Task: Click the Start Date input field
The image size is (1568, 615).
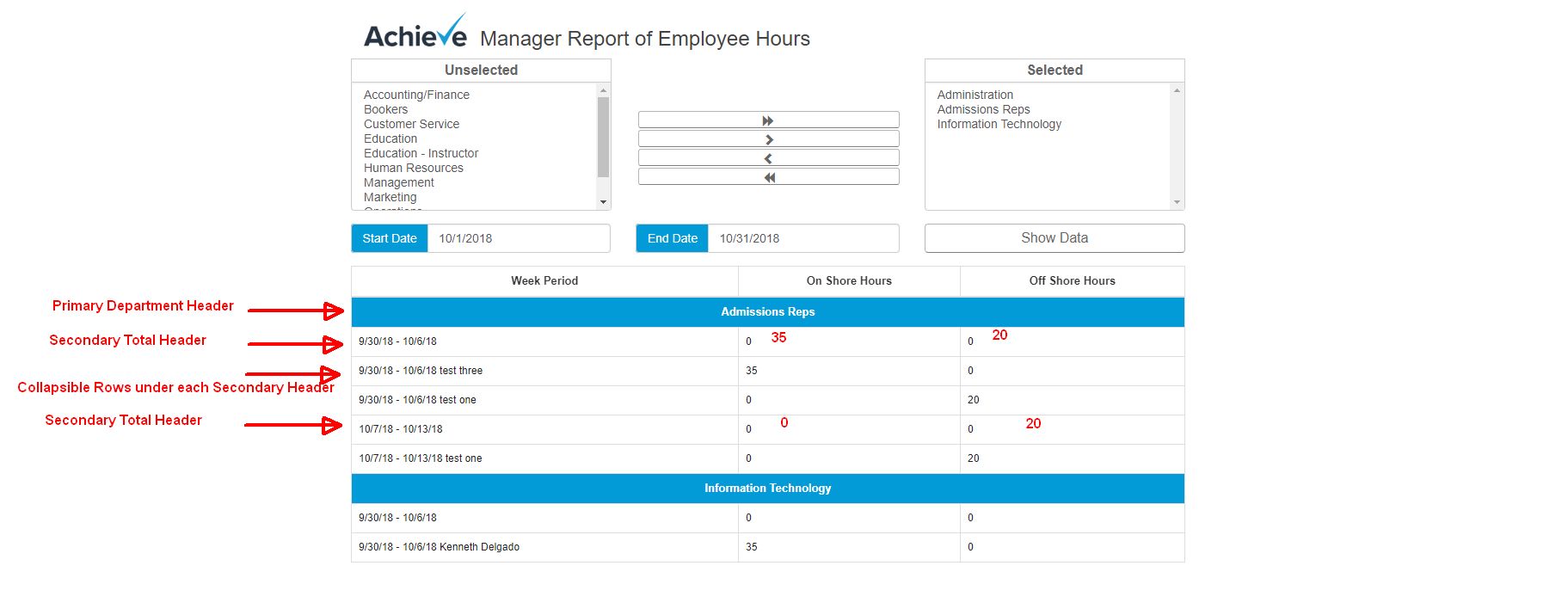Action: coord(518,238)
